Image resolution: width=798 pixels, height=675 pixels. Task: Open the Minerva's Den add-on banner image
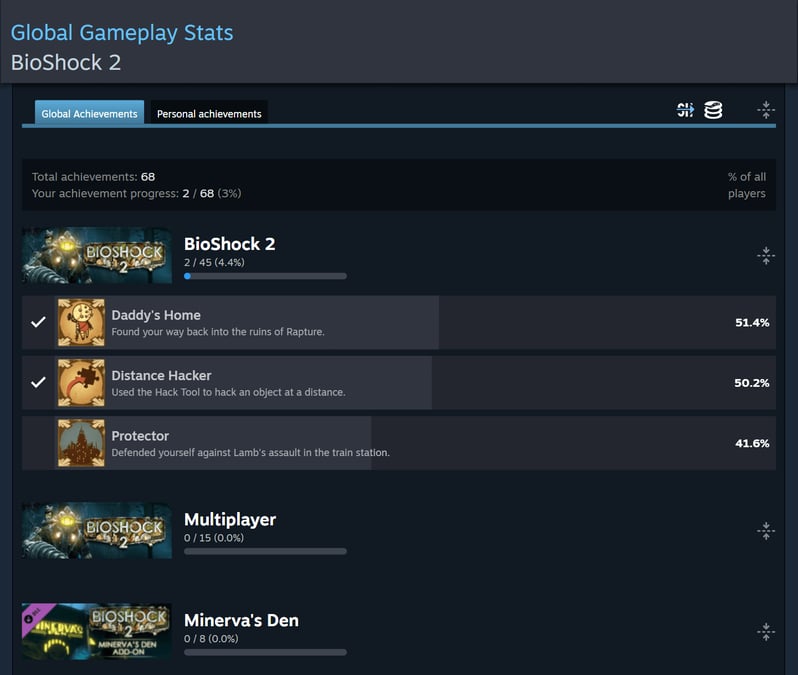tap(97, 632)
